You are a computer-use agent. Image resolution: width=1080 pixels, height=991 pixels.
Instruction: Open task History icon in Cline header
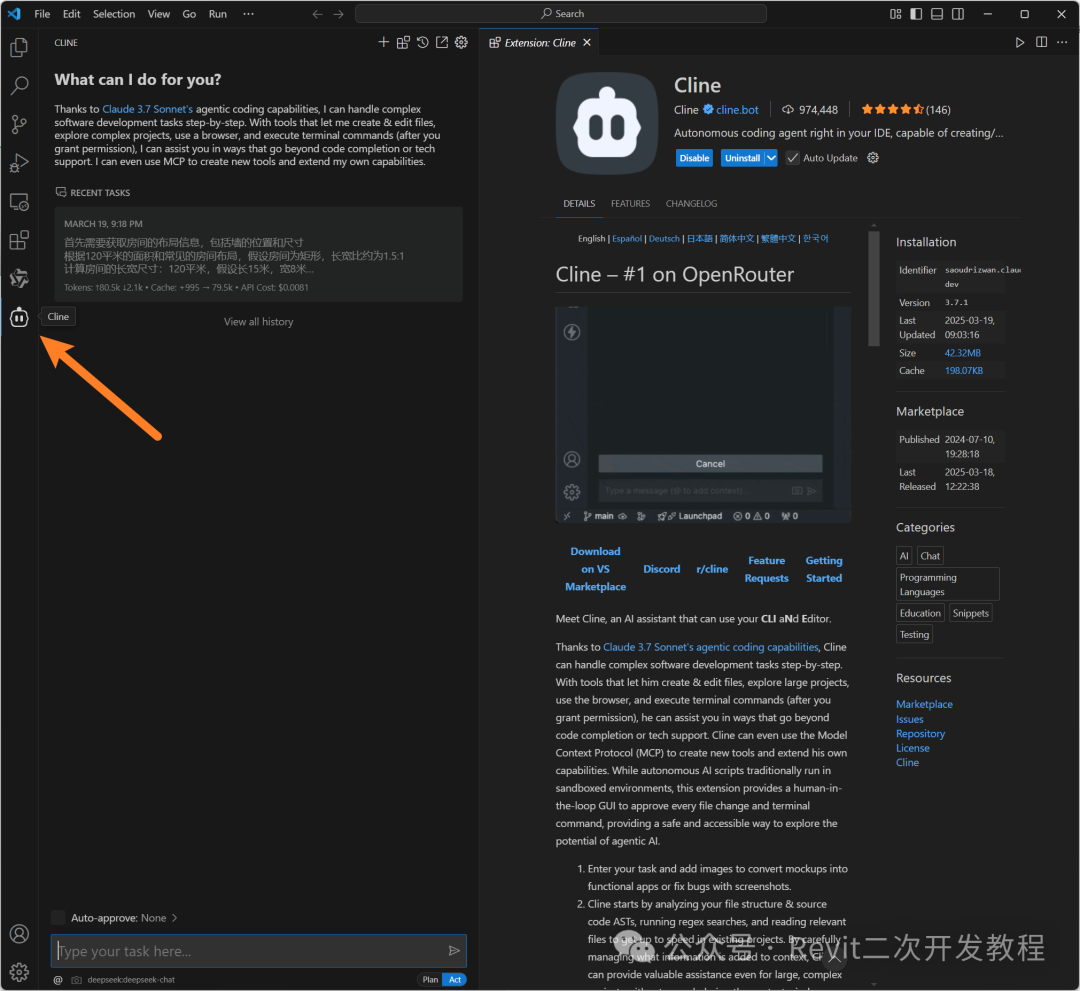(x=422, y=43)
